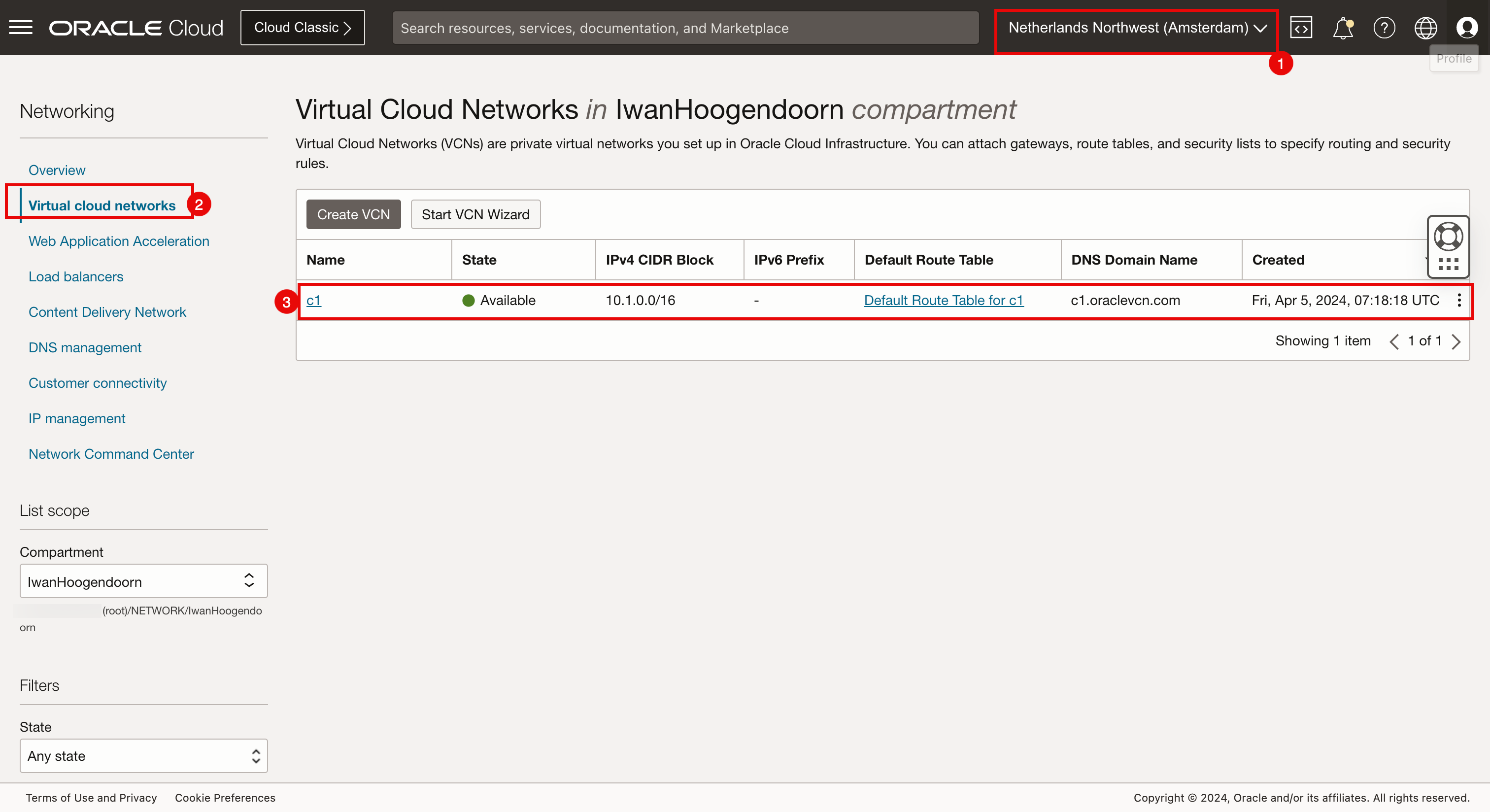
Task: Open the language globe icon
Action: click(1425, 27)
